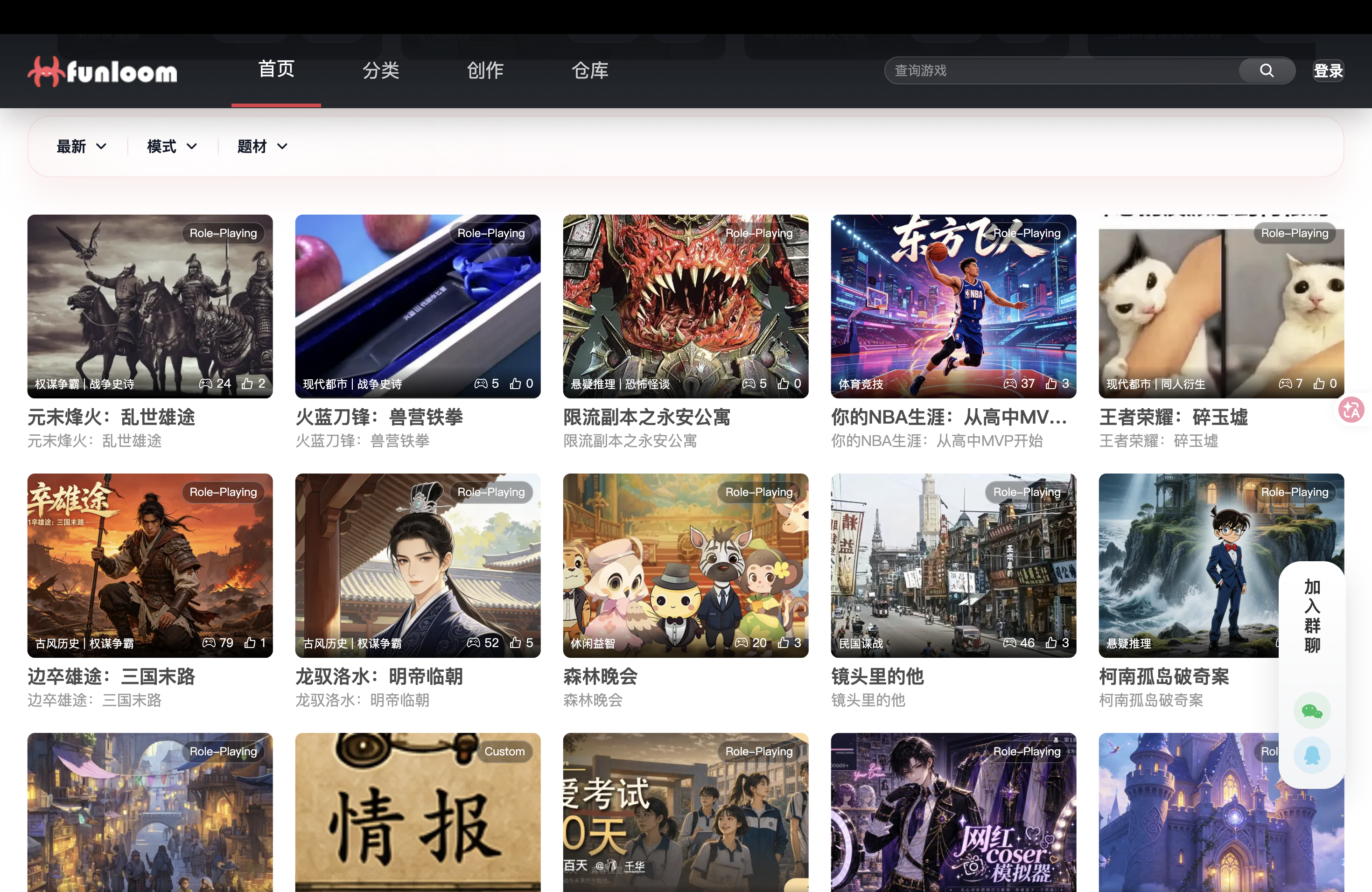Click thumbs-up icon on 元末烽火 card
Screen dimensions: 1372x892
pyautogui.click(x=247, y=383)
